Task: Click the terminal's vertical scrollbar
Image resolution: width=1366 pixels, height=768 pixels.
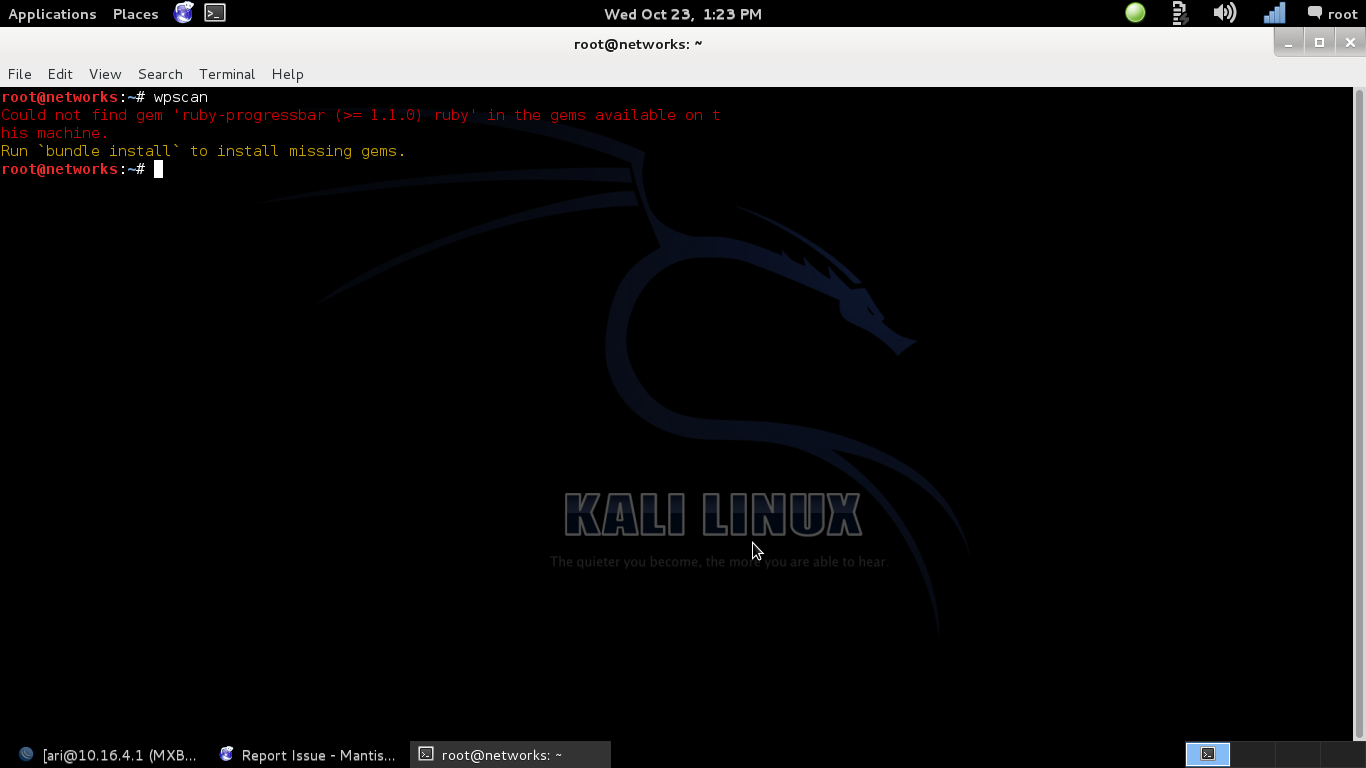Action: coord(1358,400)
